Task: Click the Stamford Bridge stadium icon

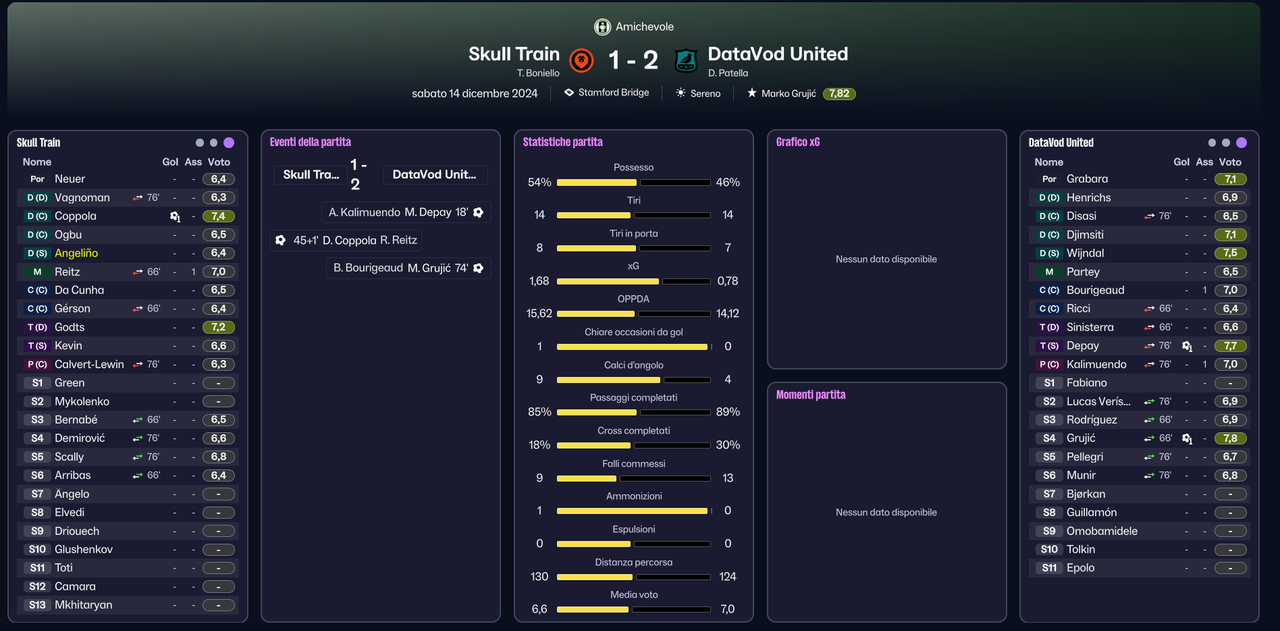Action: tap(569, 93)
